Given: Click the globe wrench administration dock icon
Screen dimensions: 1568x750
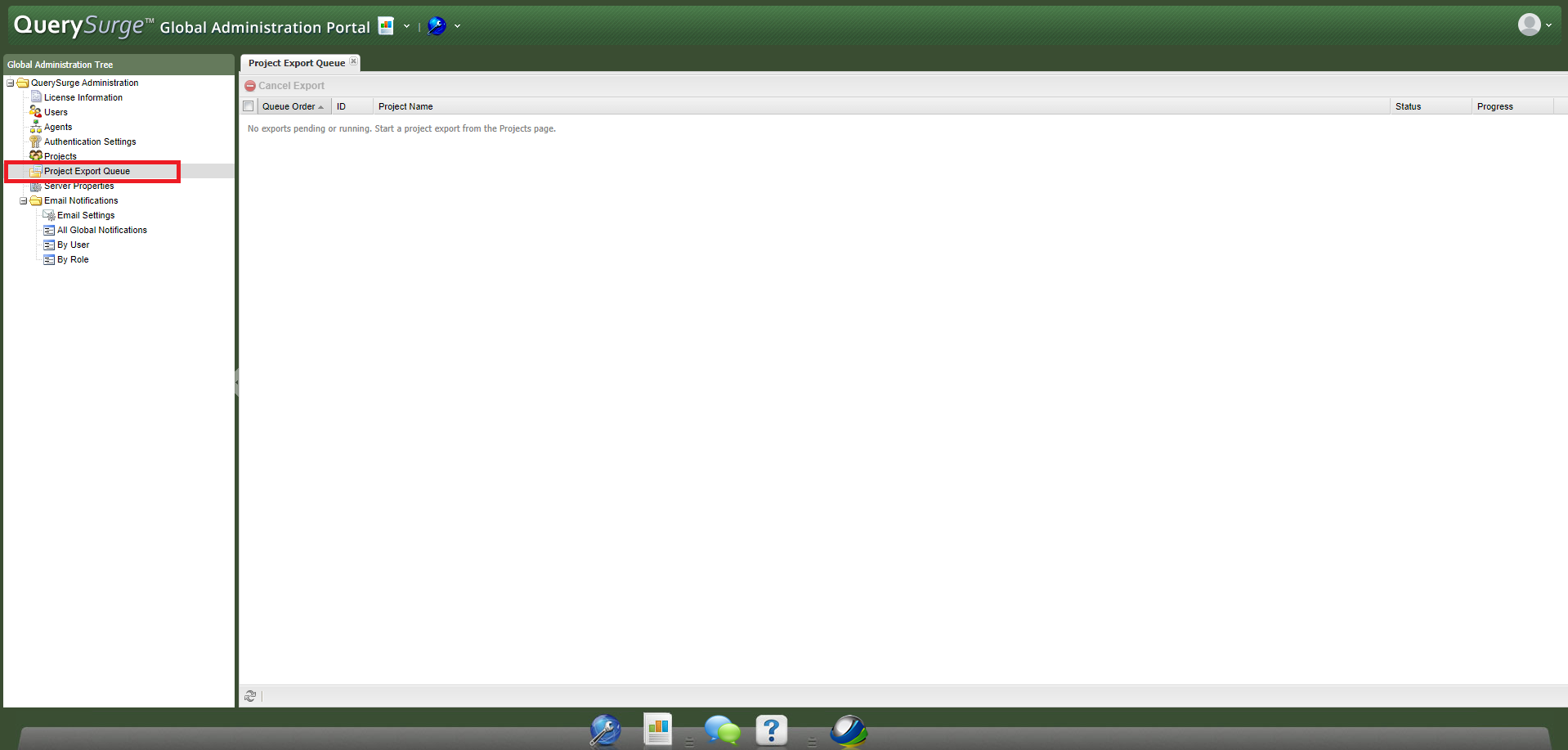Looking at the screenshot, I should coord(605,730).
